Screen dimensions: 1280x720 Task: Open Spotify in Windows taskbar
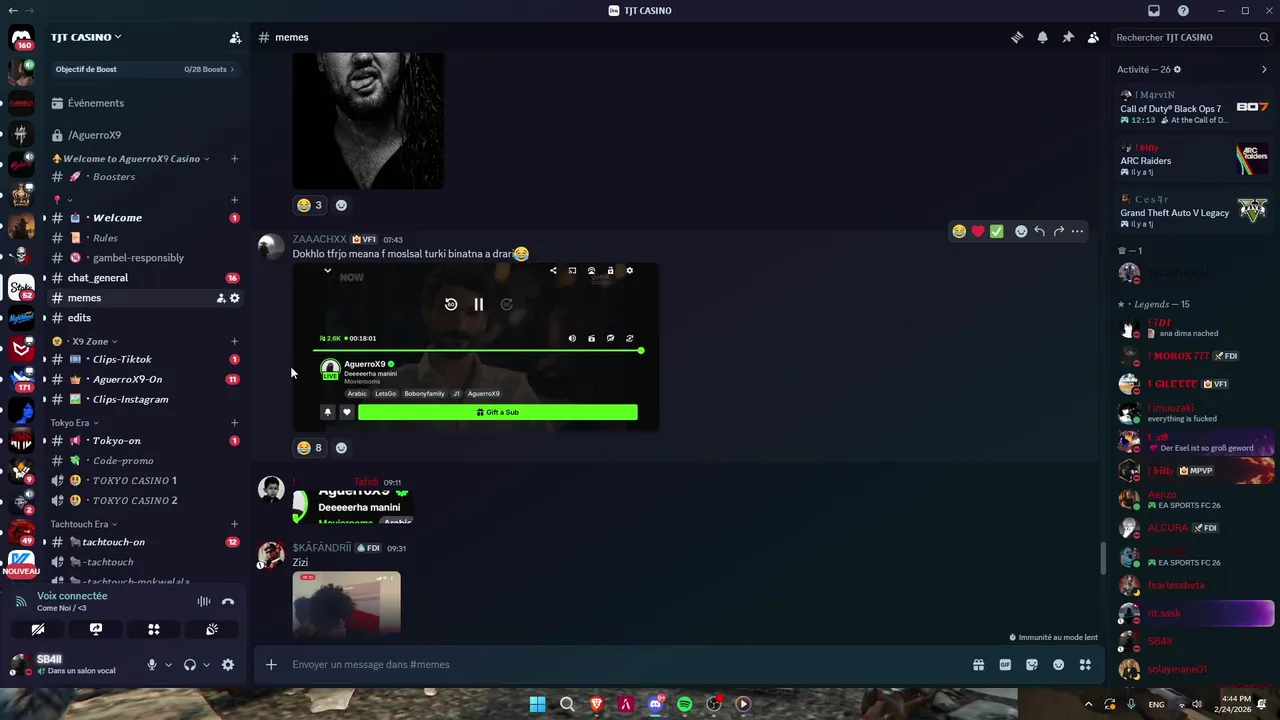[x=684, y=704]
